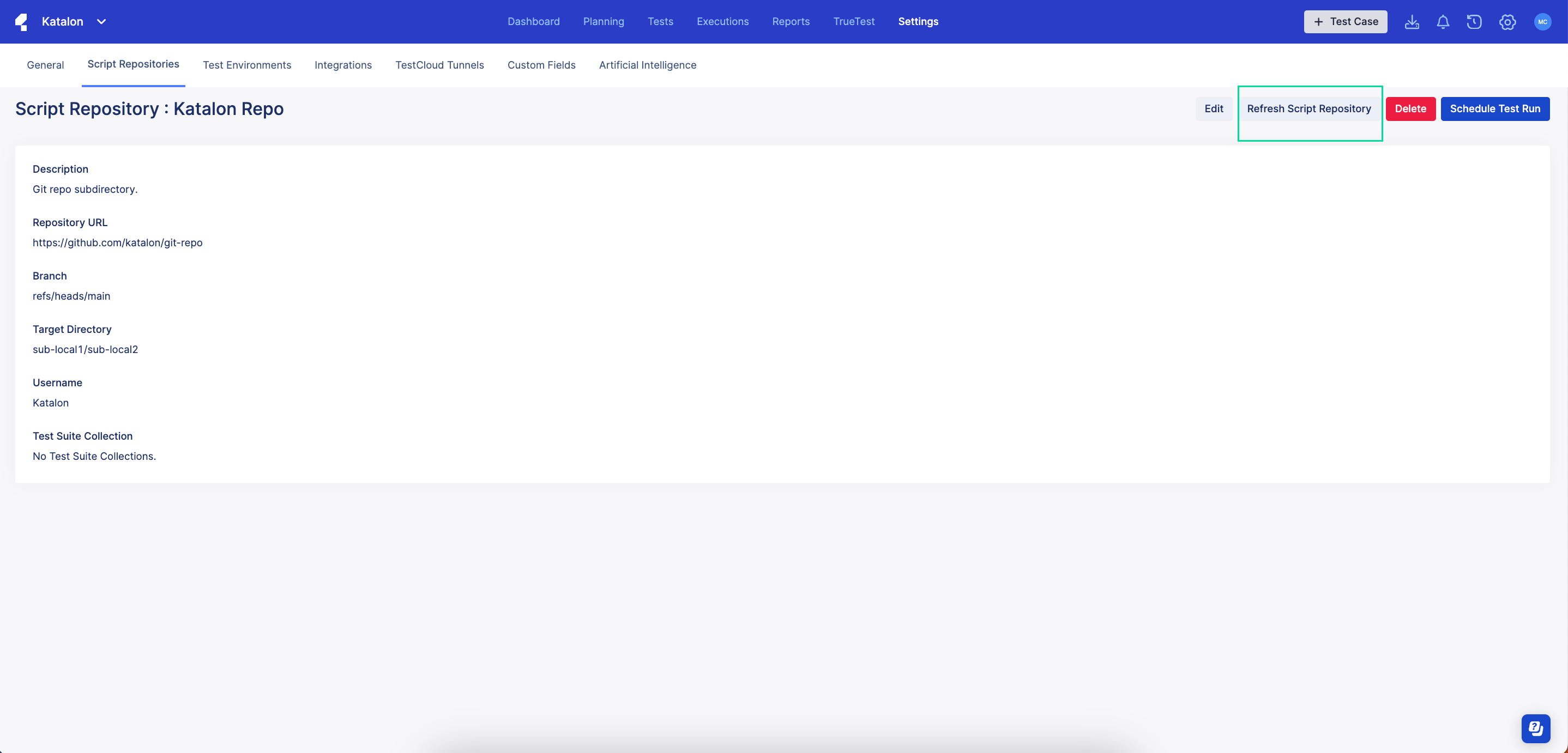
Task: Click the Refresh Script Repository button
Action: pos(1310,109)
